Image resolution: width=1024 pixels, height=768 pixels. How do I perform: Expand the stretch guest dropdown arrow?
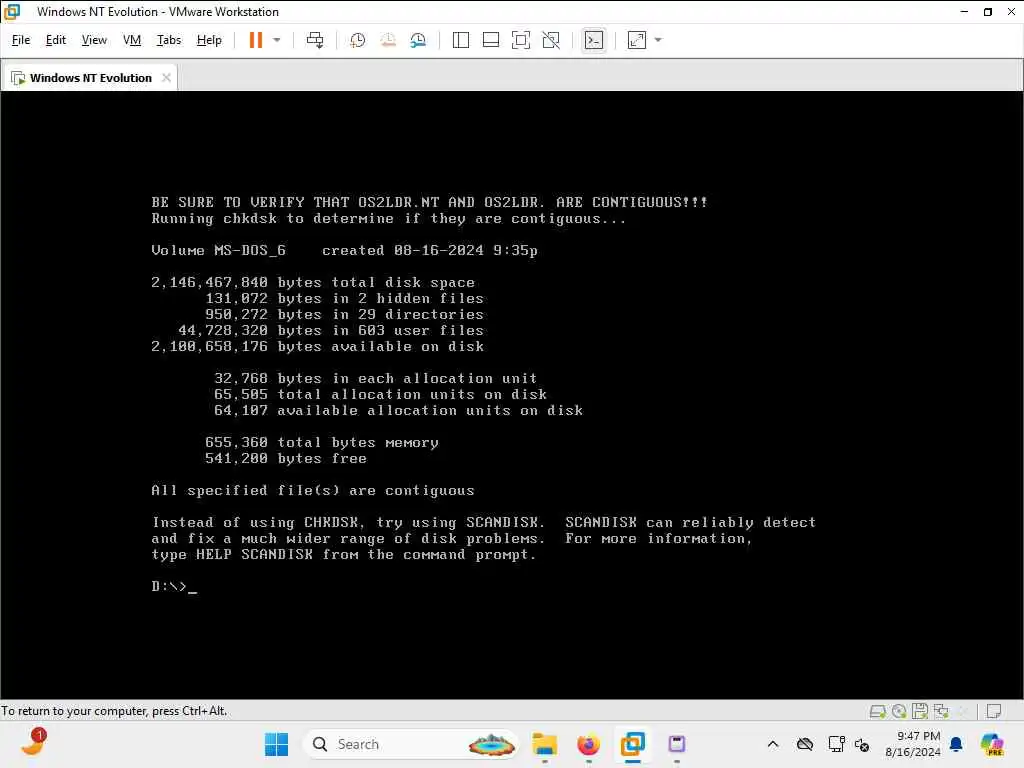(x=658, y=40)
